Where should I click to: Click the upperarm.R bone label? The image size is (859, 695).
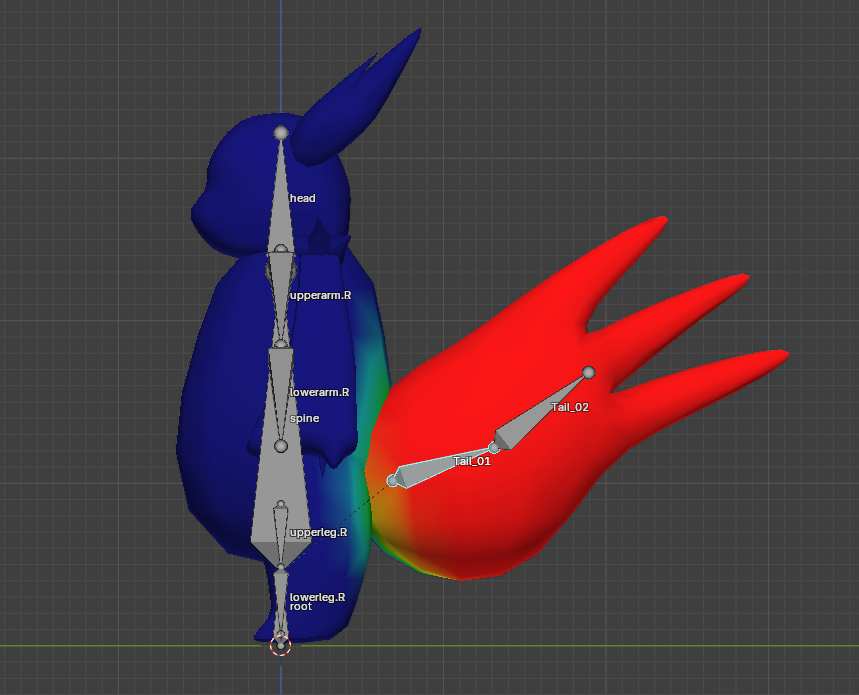pyautogui.click(x=319, y=296)
